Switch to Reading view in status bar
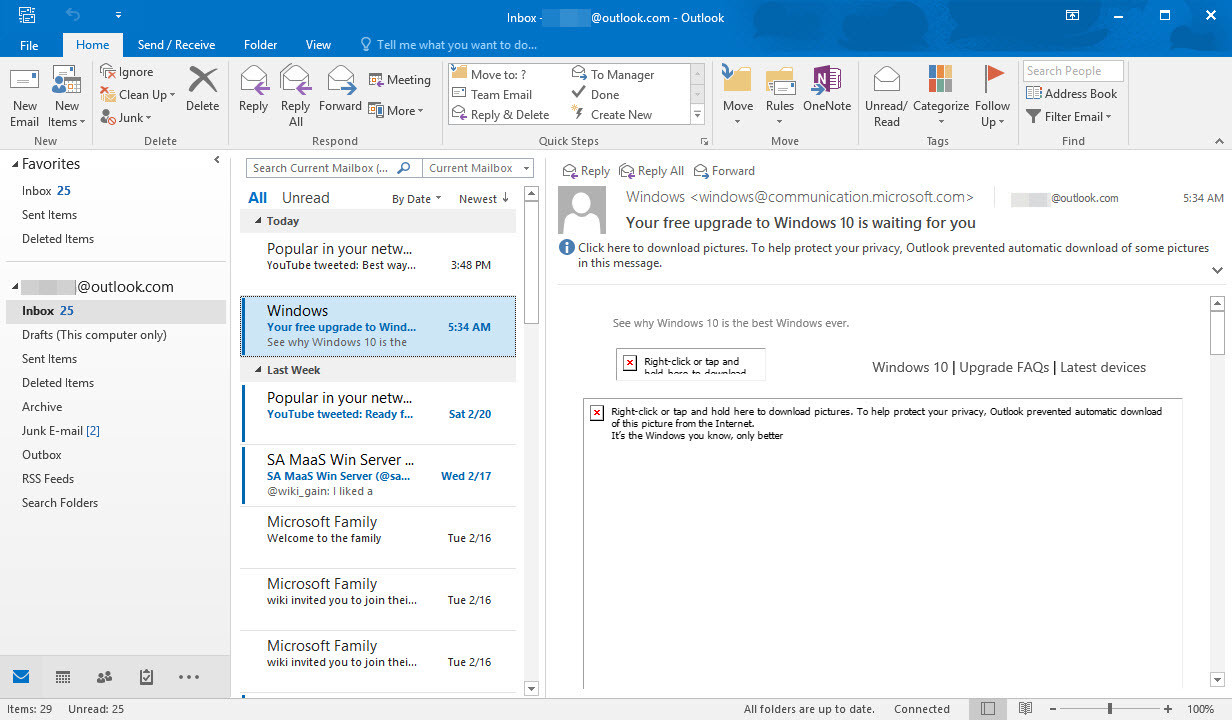The width and height of the screenshot is (1232, 720). (x=1025, y=708)
